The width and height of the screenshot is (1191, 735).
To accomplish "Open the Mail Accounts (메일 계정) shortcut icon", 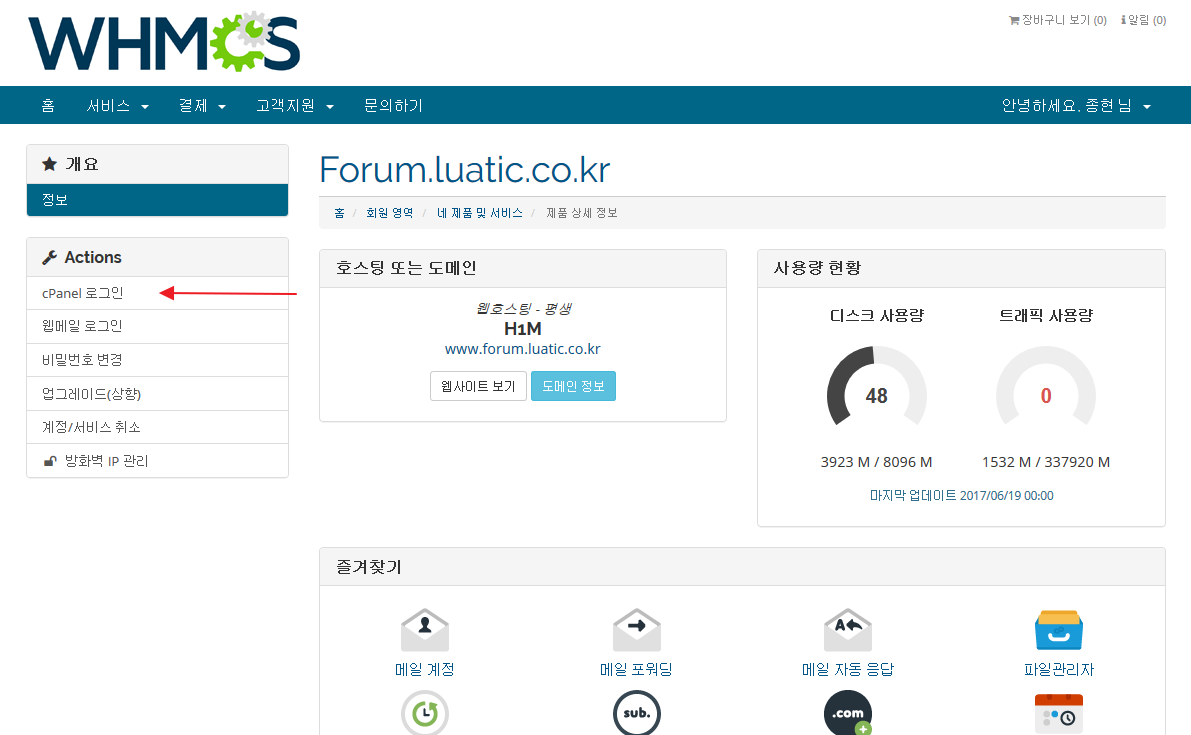I will click(x=424, y=629).
